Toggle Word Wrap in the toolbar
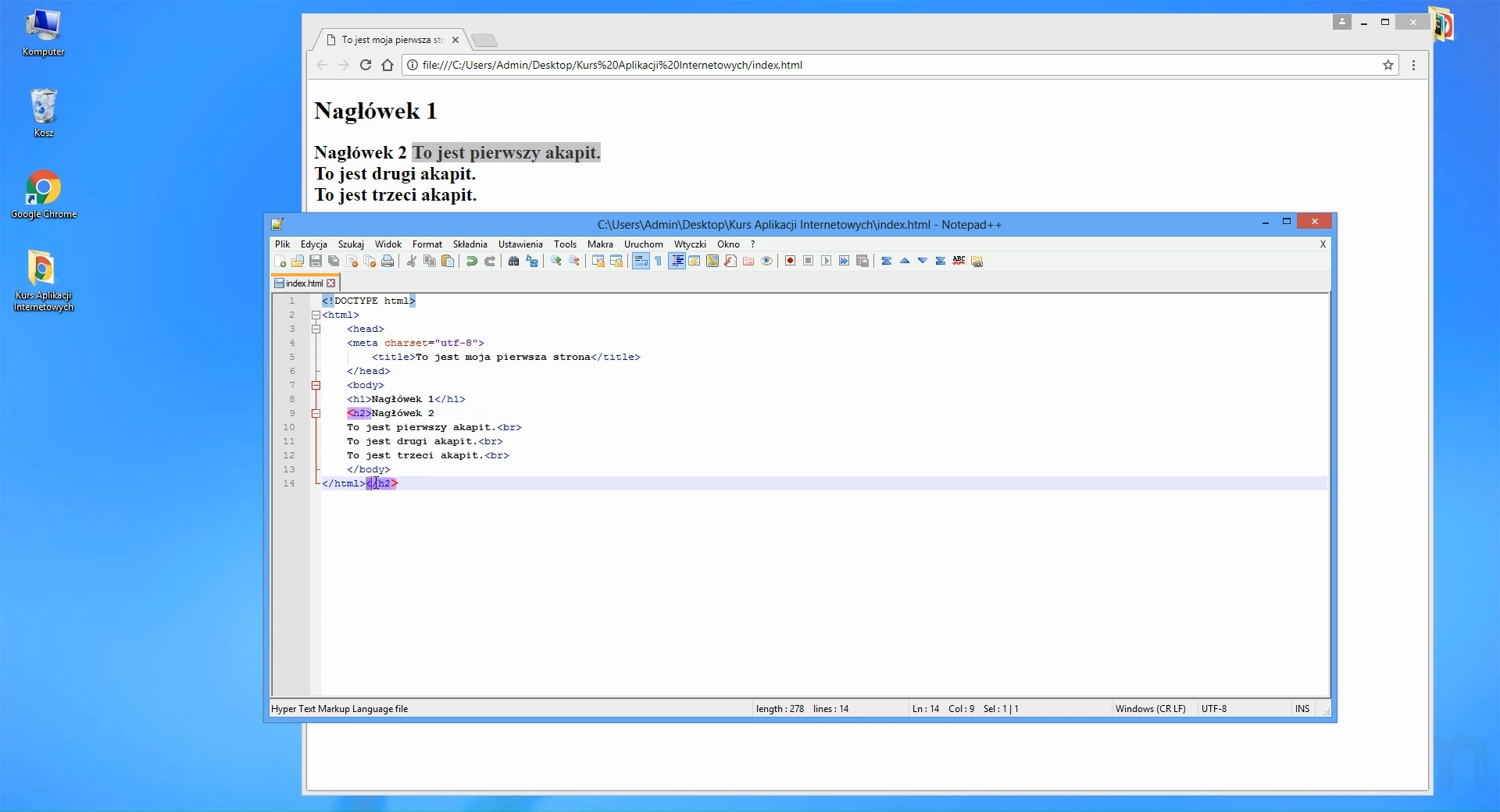This screenshot has width=1500, height=812. 641,262
